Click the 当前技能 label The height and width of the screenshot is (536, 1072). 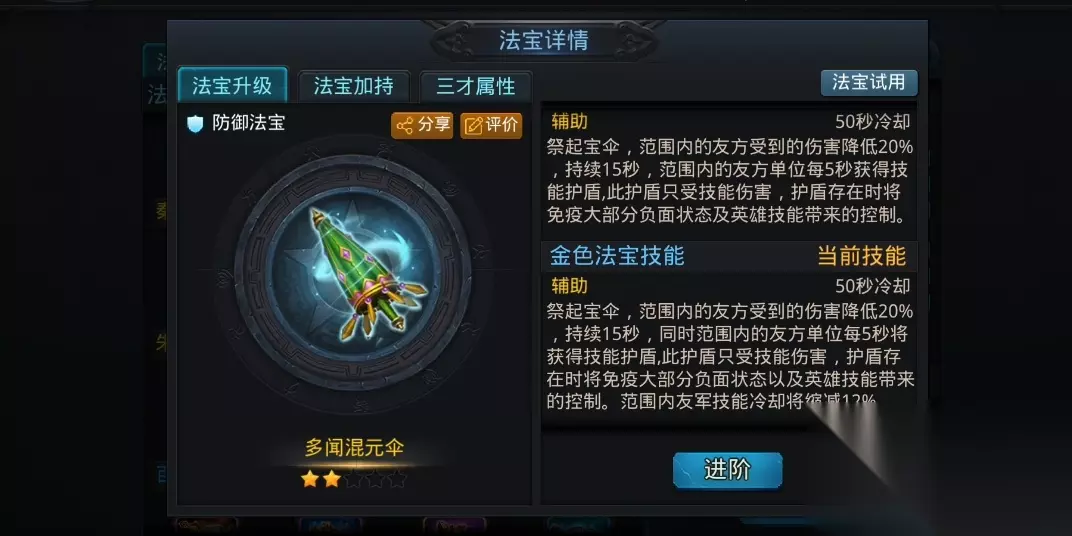pos(861,256)
